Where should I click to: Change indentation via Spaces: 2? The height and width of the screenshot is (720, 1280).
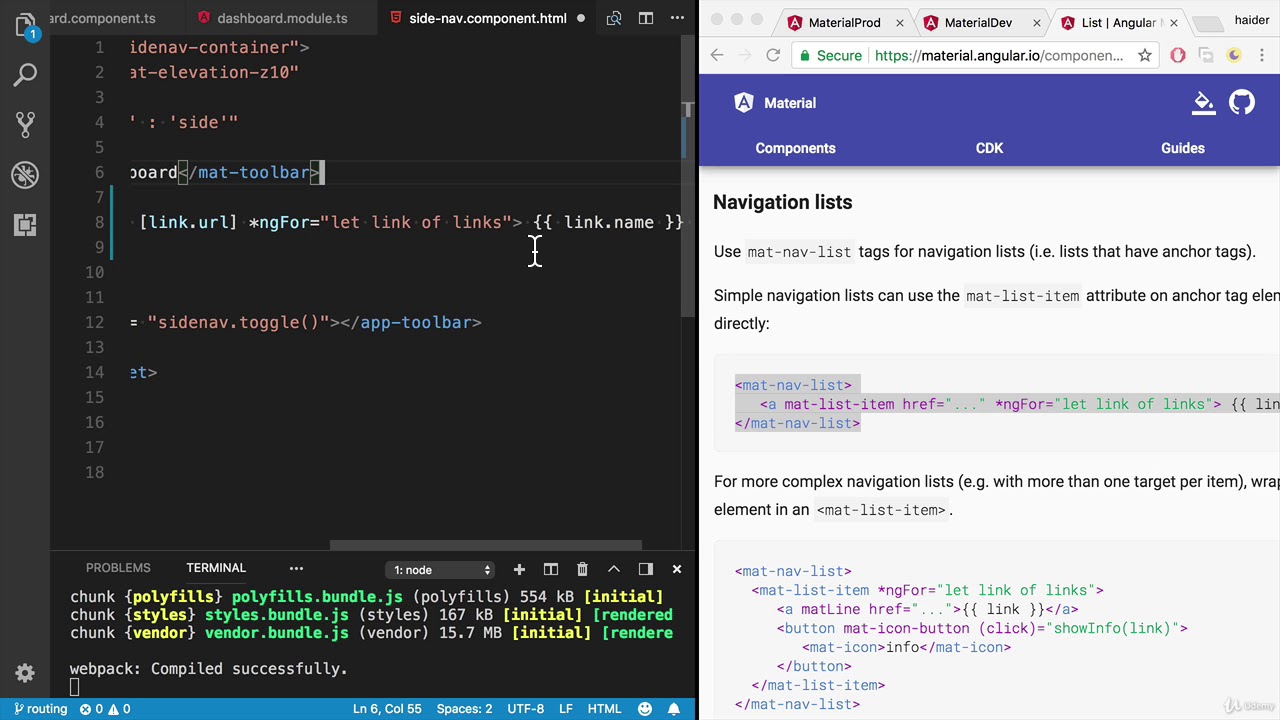(x=464, y=709)
